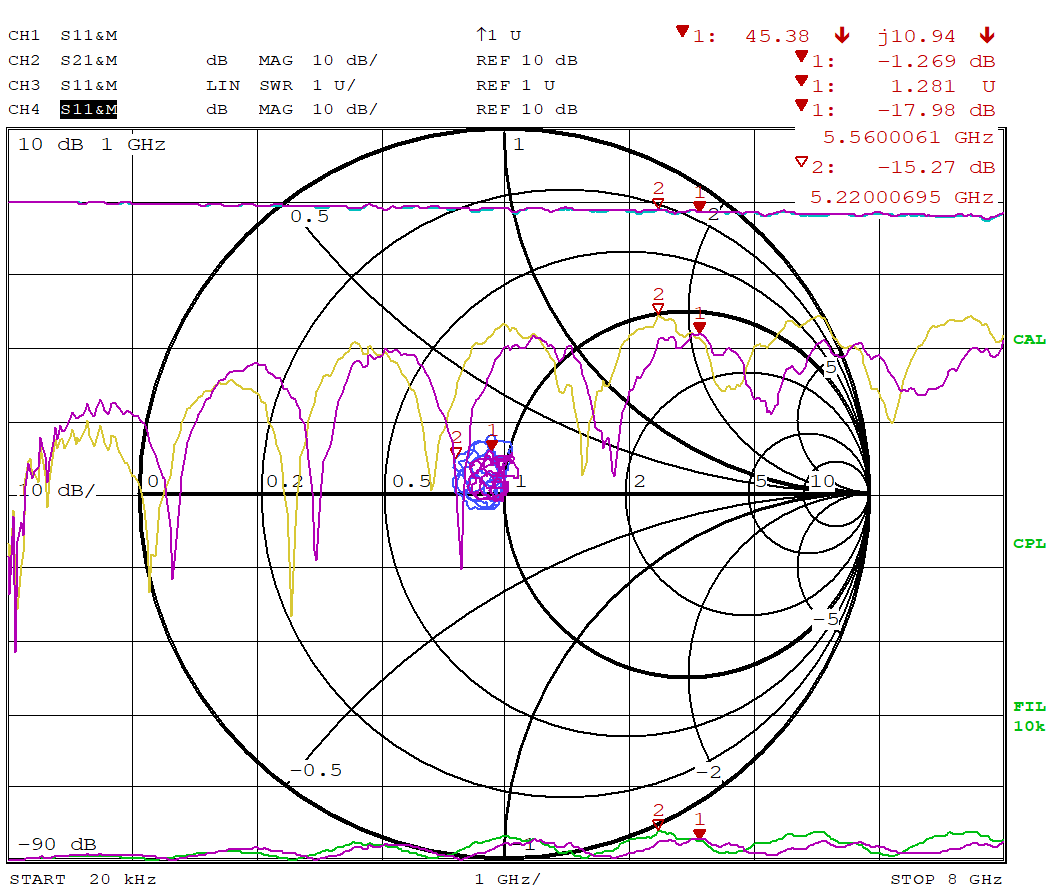Click the S11&M label in the CH1 row
1058x892 pixels.
pyautogui.click(x=88, y=35)
